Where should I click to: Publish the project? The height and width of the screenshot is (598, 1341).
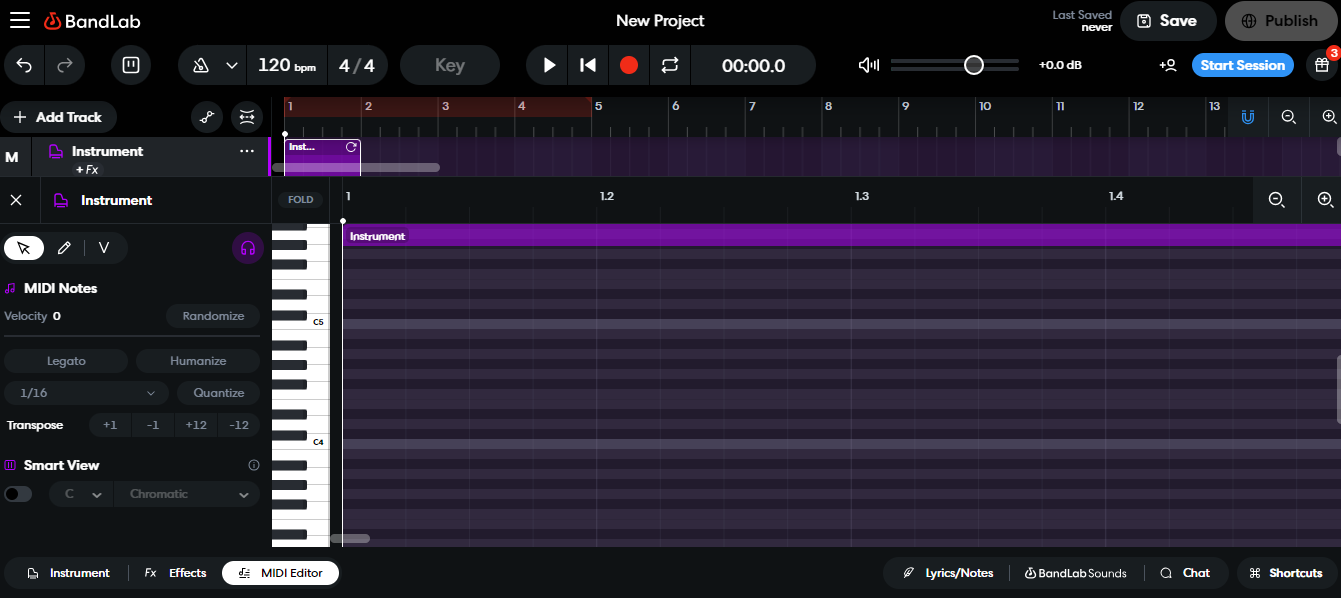click(x=1281, y=21)
